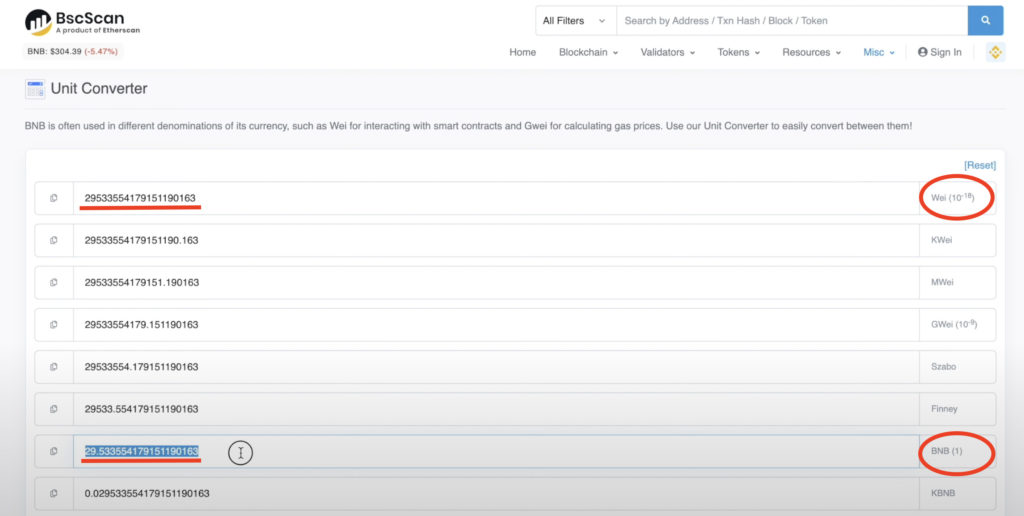Expand the Blockchain menu

point(588,52)
